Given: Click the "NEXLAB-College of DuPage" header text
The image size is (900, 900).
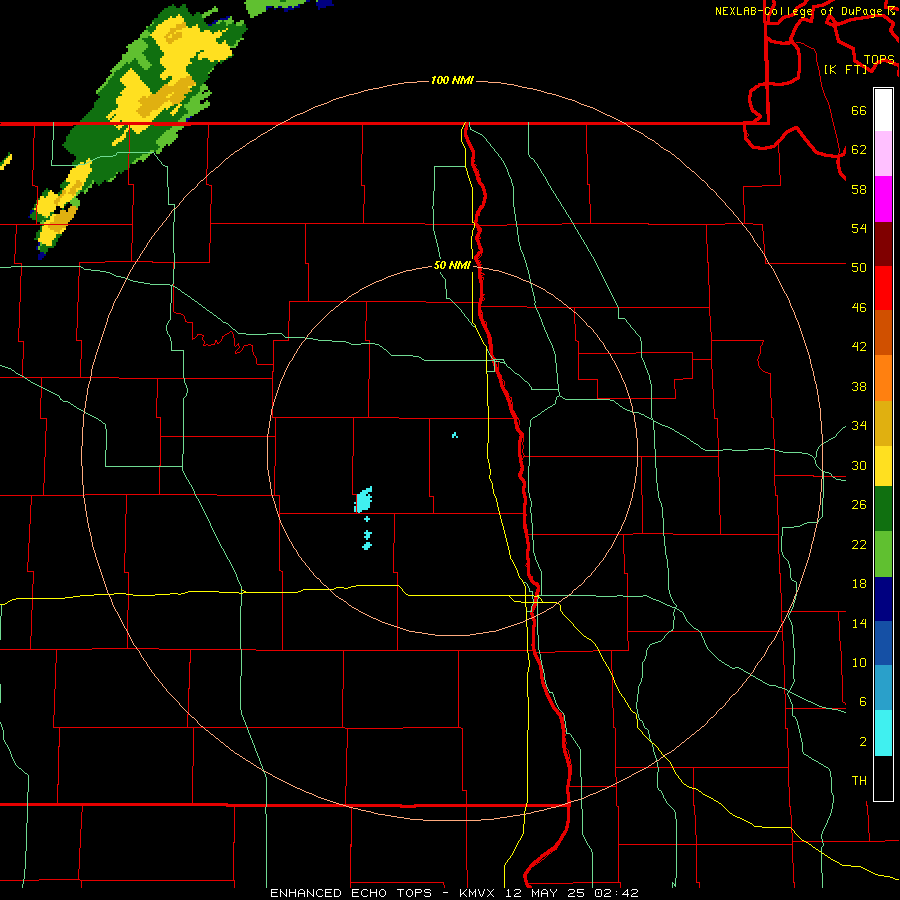Looking at the screenshot, I should (x=798, y=11).
